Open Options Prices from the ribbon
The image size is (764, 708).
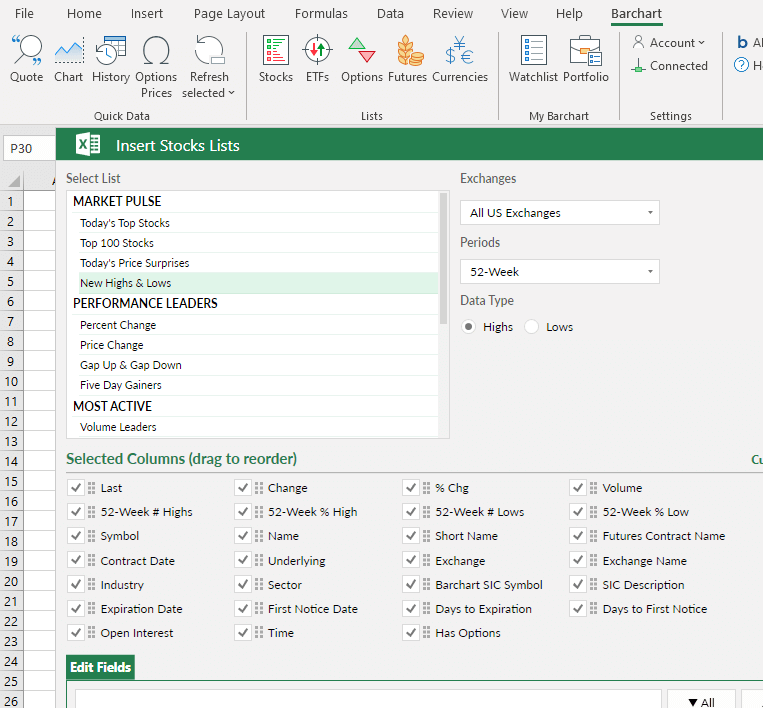pyautogui.click(x=156, y=66)
